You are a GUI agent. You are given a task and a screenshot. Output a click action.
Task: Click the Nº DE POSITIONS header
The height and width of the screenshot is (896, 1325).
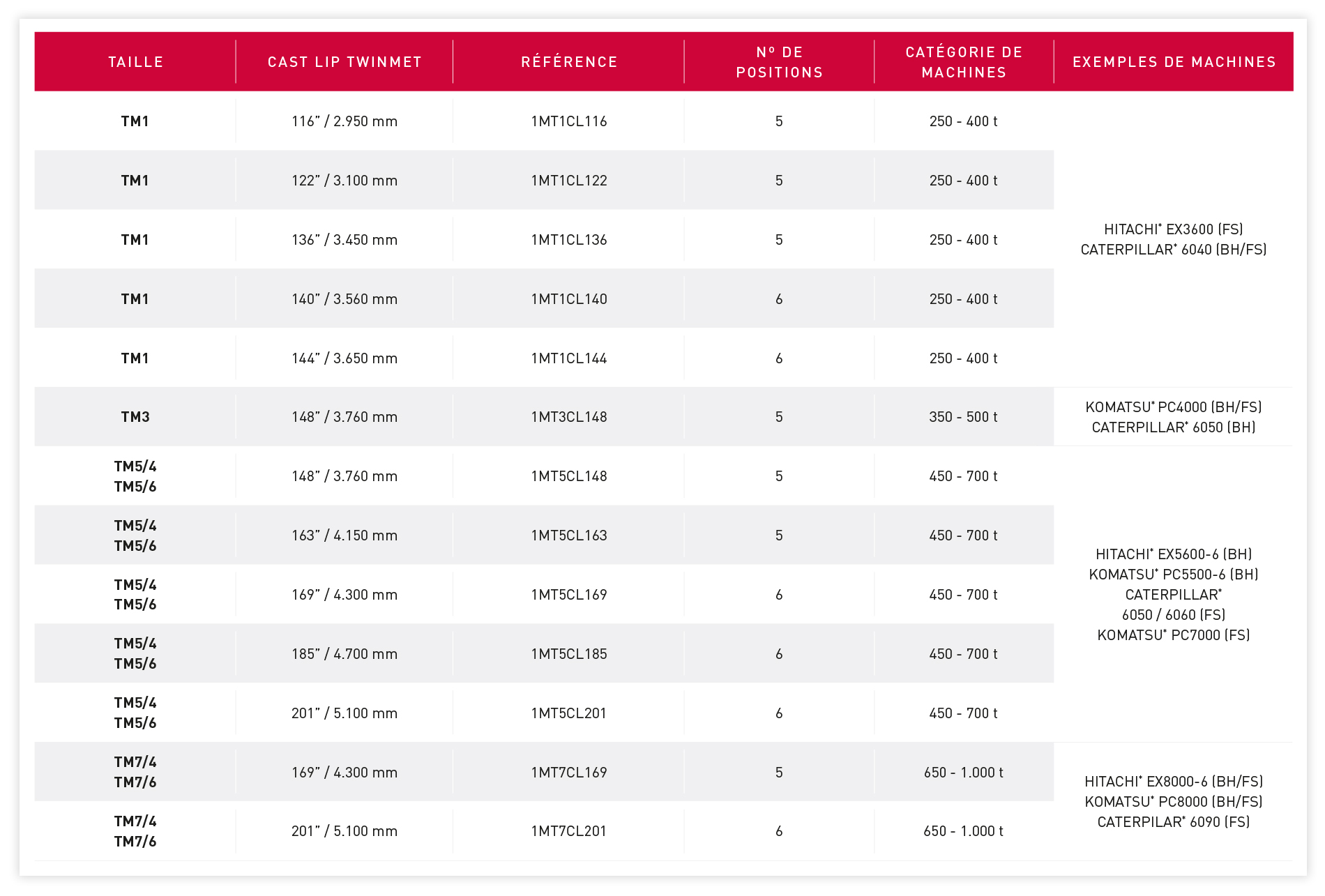click(779, 62)
